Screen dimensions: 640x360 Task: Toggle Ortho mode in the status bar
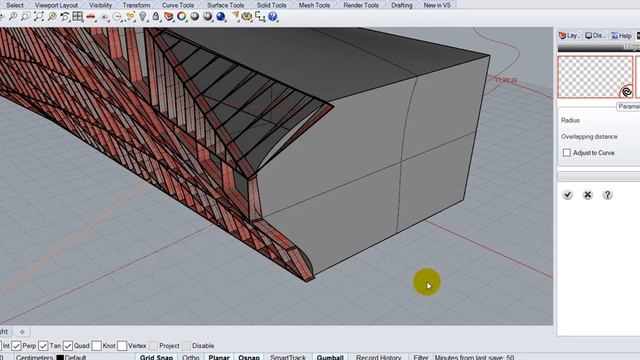pyautogui.click(x=190, y=357)
